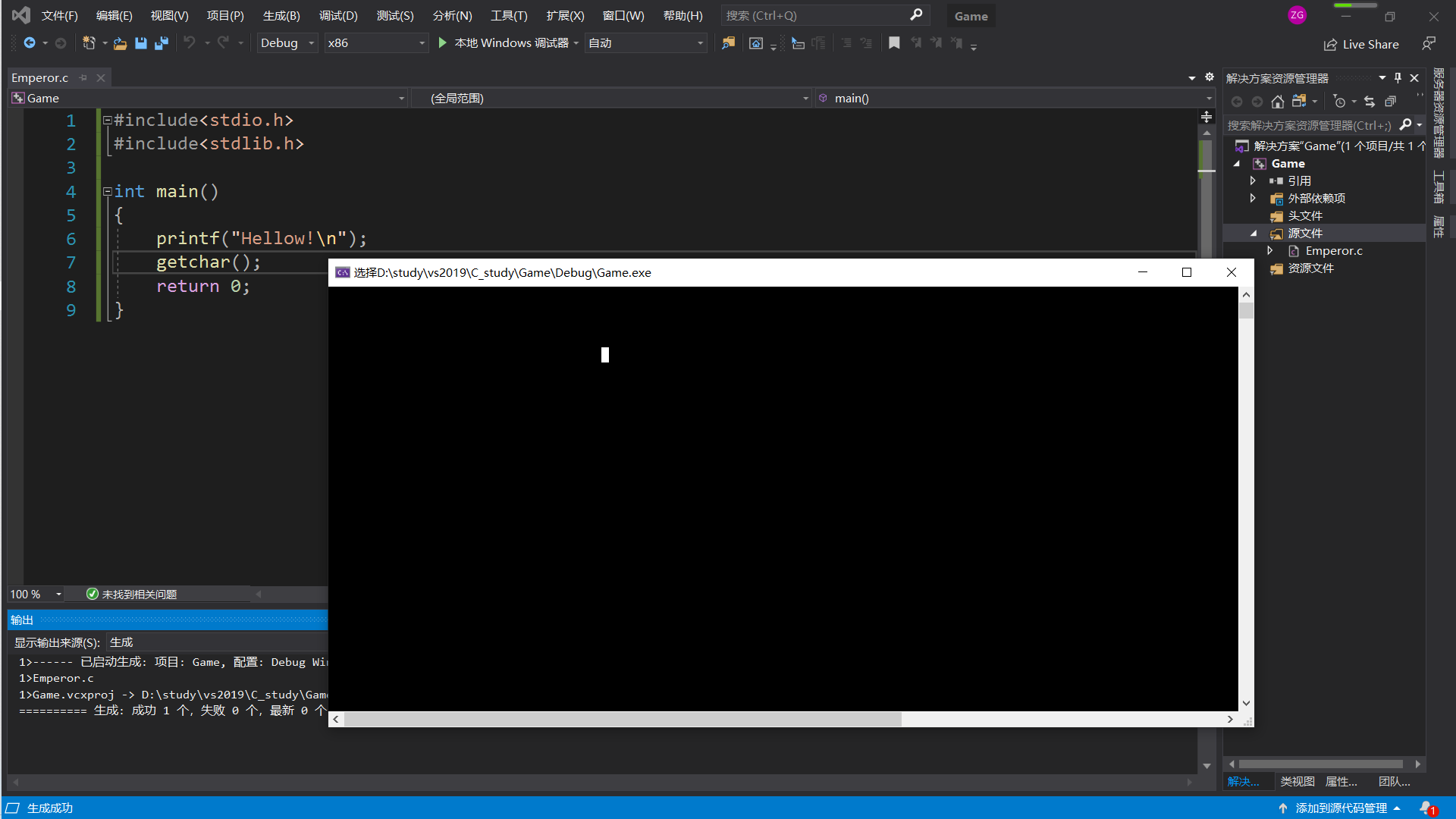Collapse the #include region at line 1
The height and width of the screenshot is (819, 1456).
(108, 120)
